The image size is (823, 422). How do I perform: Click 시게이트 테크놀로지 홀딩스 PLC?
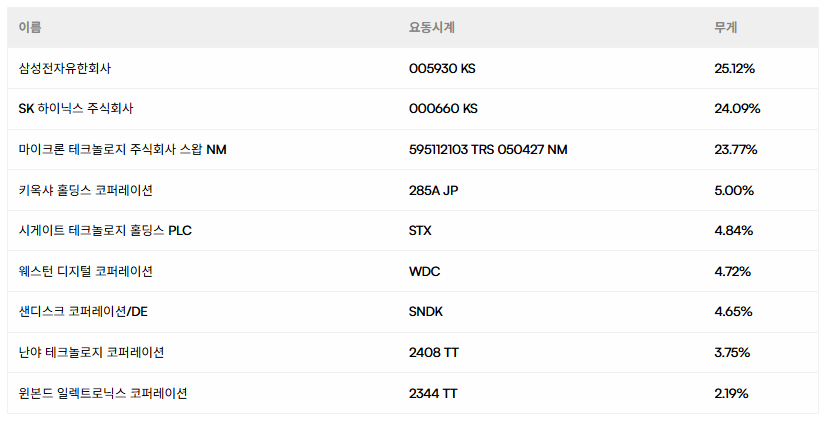coord(105,231)
